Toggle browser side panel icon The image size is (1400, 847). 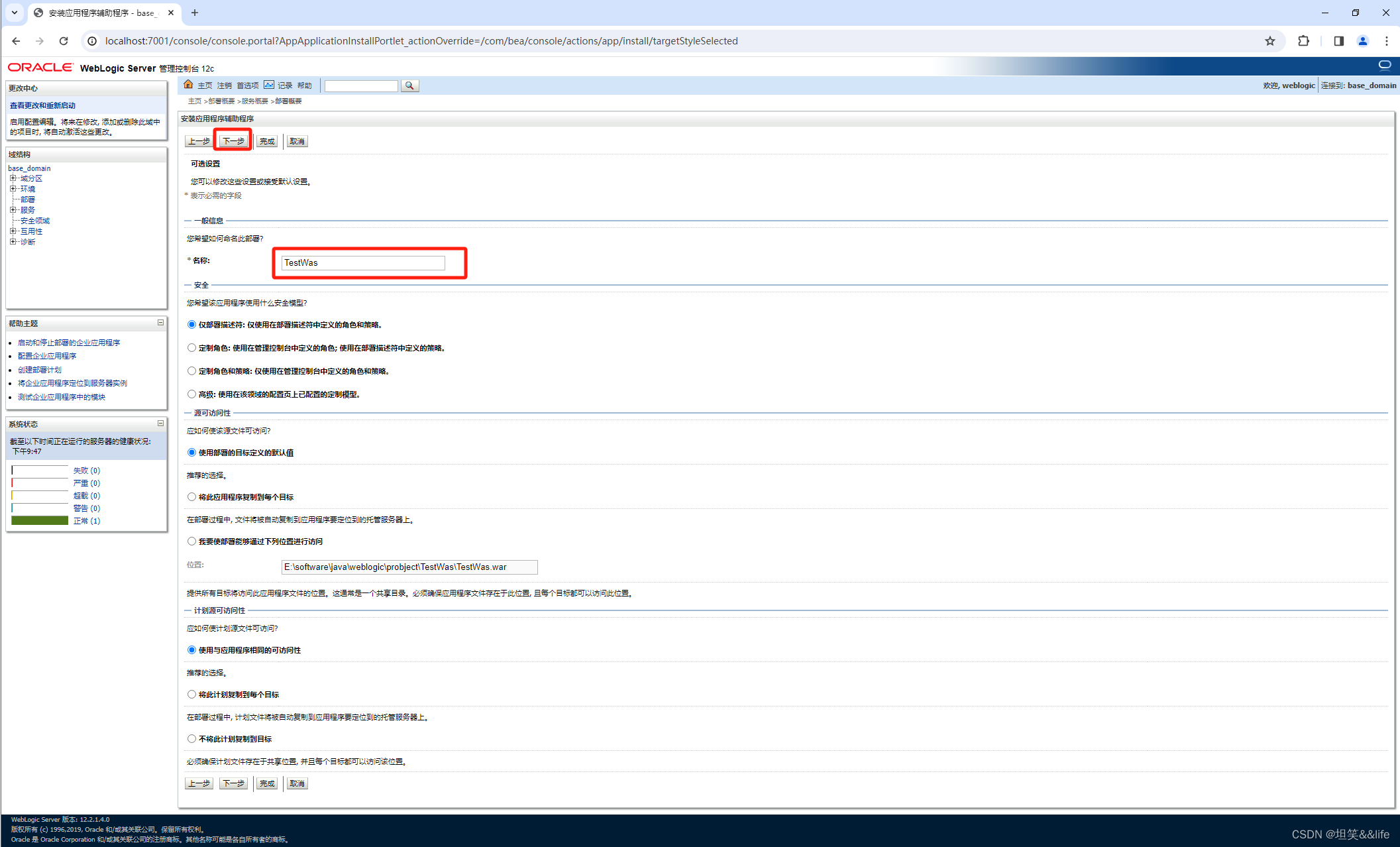click(x=1338, y=41)
